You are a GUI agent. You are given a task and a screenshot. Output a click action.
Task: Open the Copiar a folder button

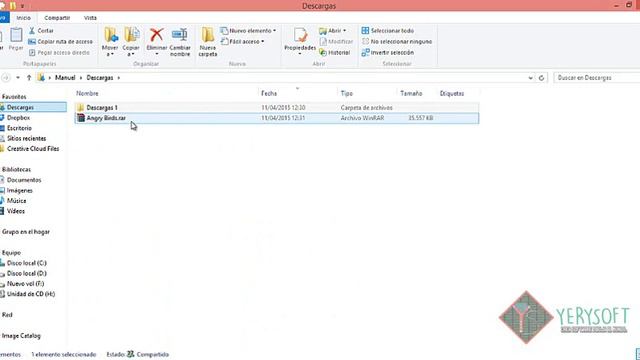pos(131,42)
